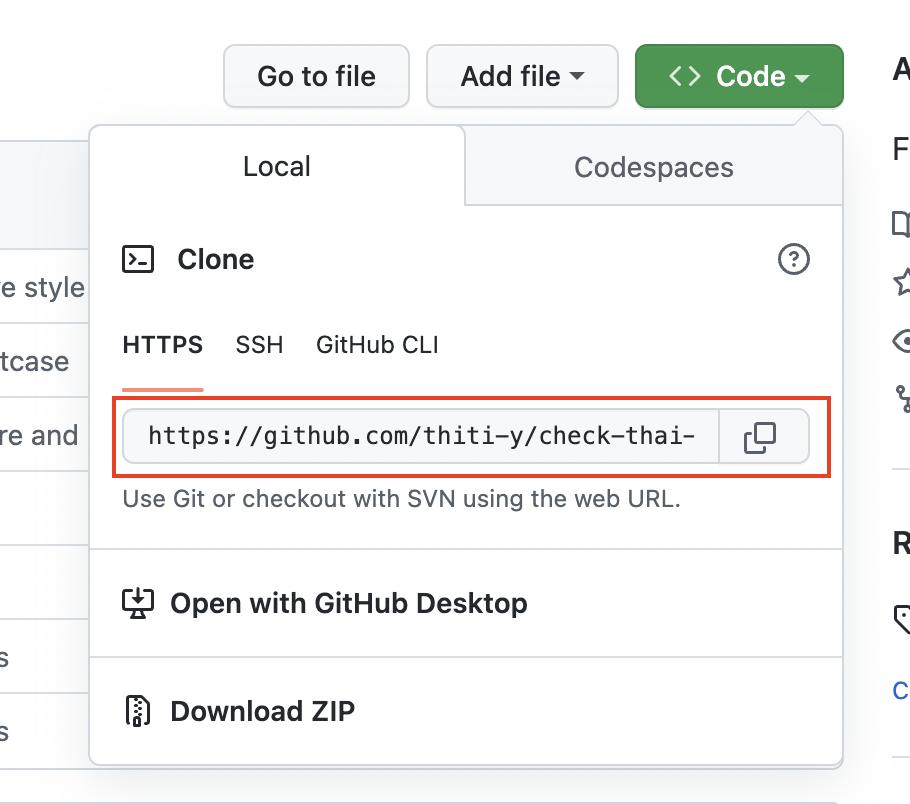
Task: Click the Download ZIP file icon
Action: [x=138, y=711]
